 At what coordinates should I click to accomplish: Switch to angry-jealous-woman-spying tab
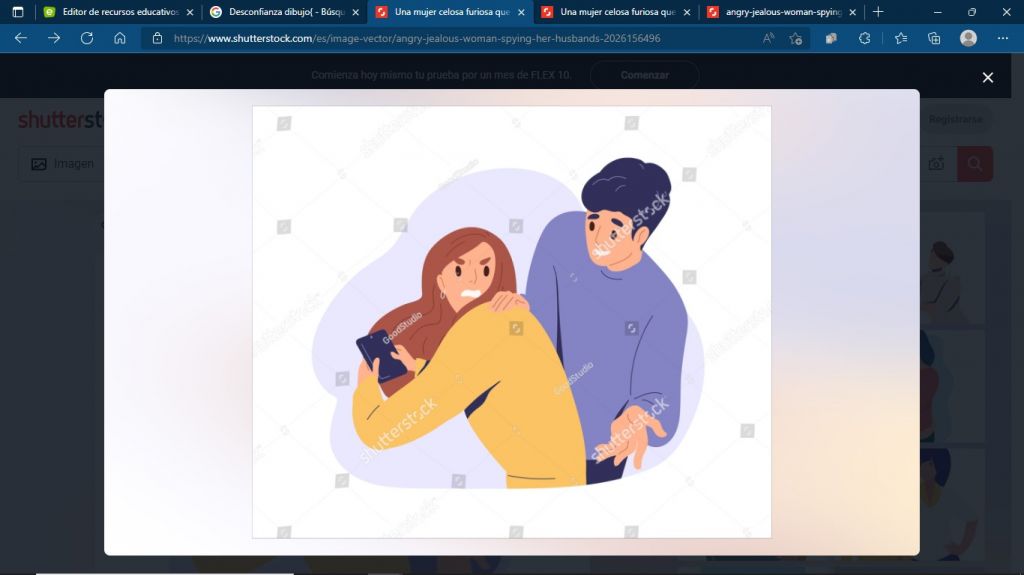pyautogui.click(x=782, y=12)
